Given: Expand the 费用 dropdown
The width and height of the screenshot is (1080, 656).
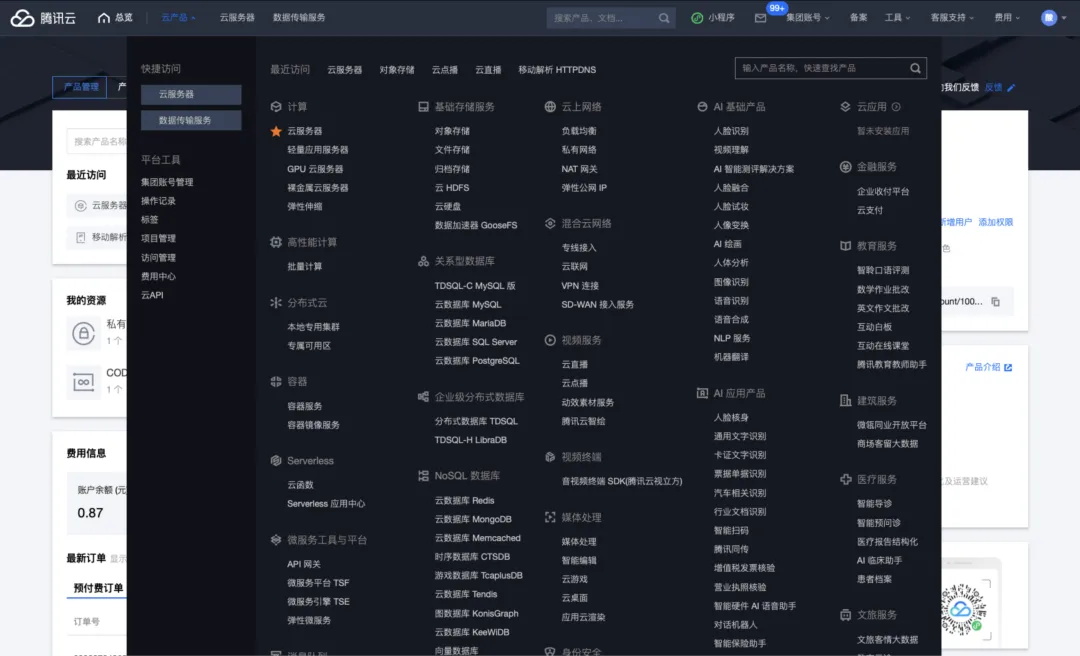Looking at the screenshot, I should (1007, 18).
